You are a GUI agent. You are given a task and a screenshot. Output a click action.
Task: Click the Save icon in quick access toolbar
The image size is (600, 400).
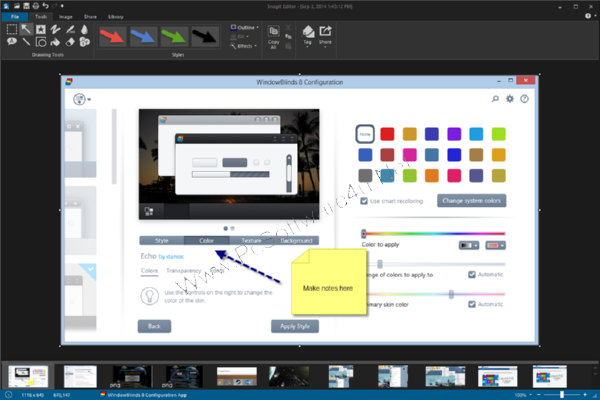[x=26, y=6]
